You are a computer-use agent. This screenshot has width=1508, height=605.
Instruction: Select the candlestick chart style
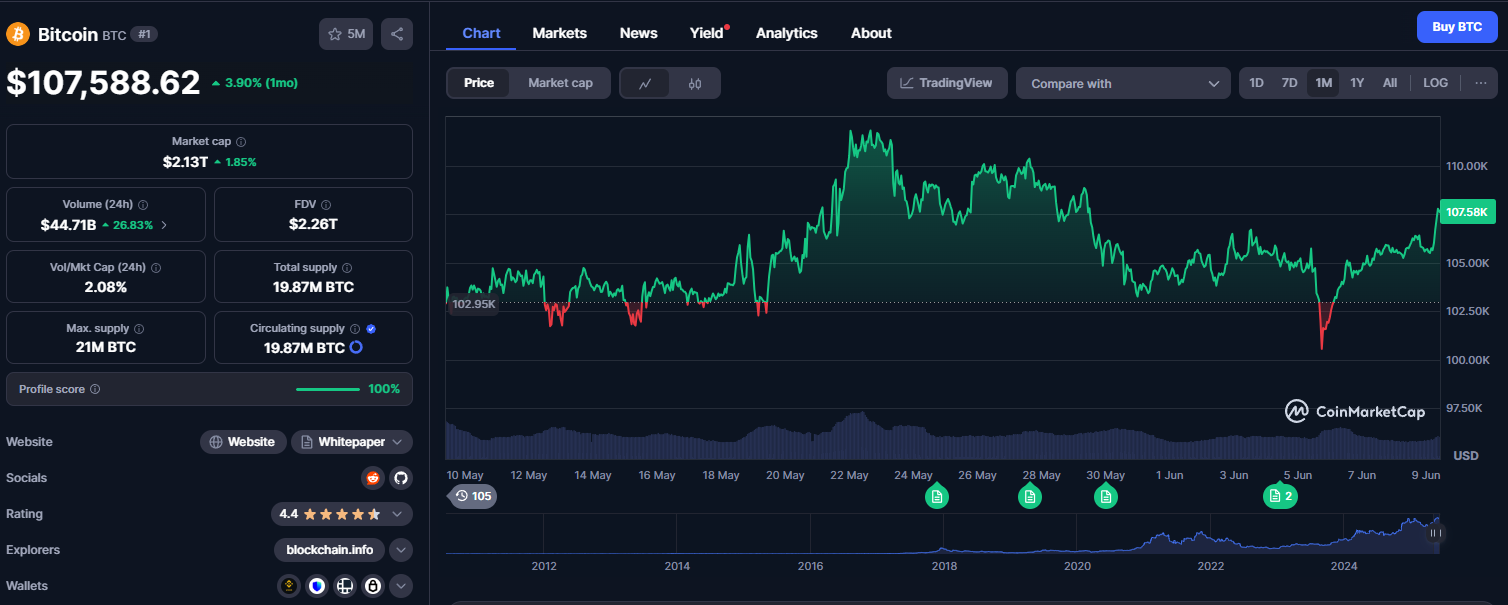click(x=695, y=83)
